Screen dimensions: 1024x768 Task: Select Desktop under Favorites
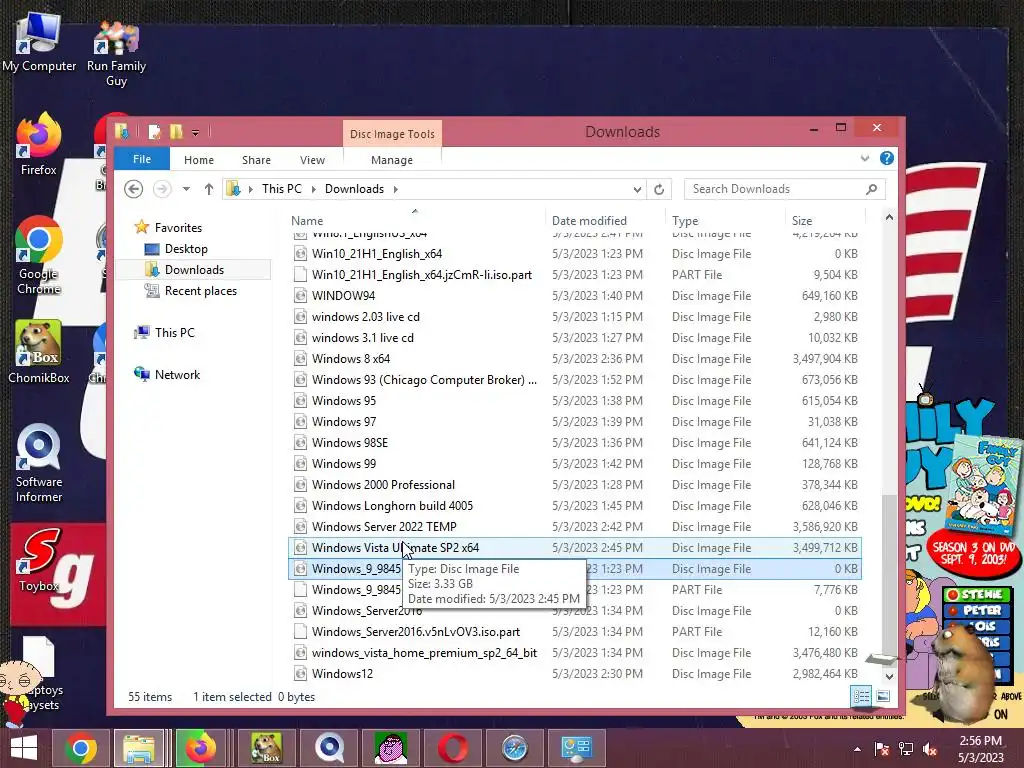[x=186, y=249]
